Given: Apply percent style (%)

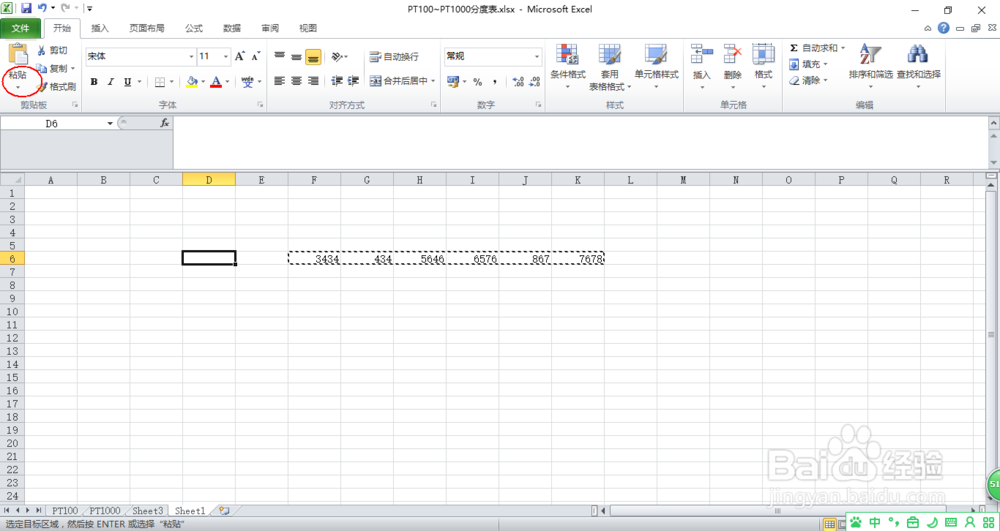Looking at the screenshot, I should (x=477, y=82).
